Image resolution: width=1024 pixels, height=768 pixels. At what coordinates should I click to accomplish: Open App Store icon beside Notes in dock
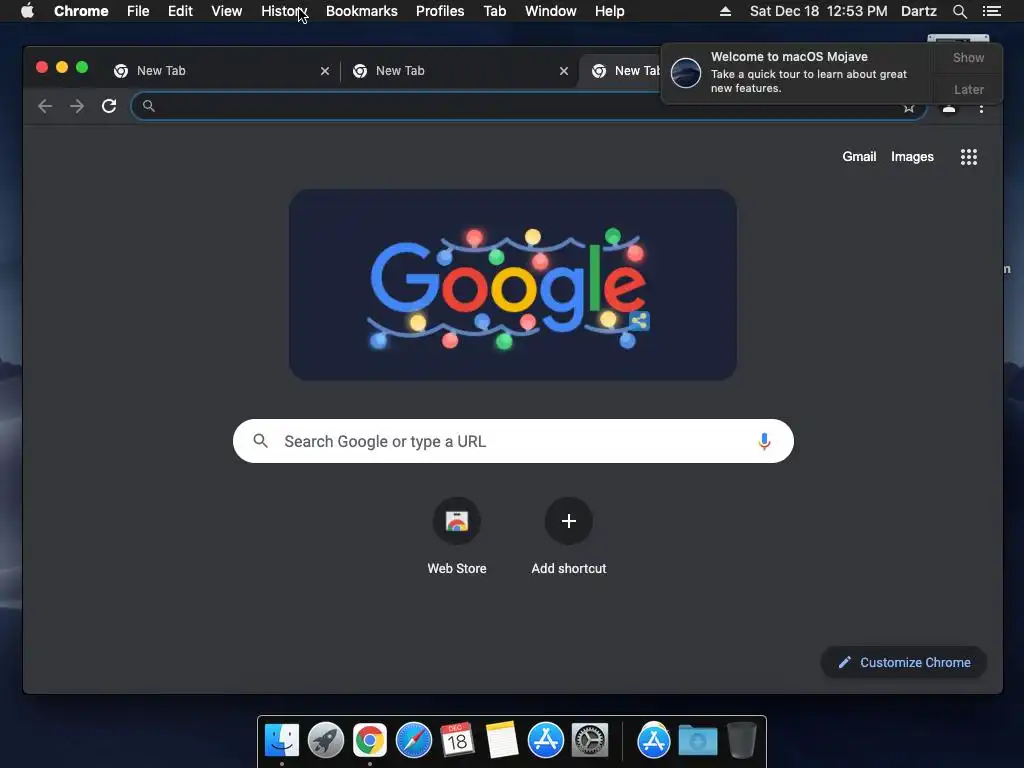coord(546,740)
